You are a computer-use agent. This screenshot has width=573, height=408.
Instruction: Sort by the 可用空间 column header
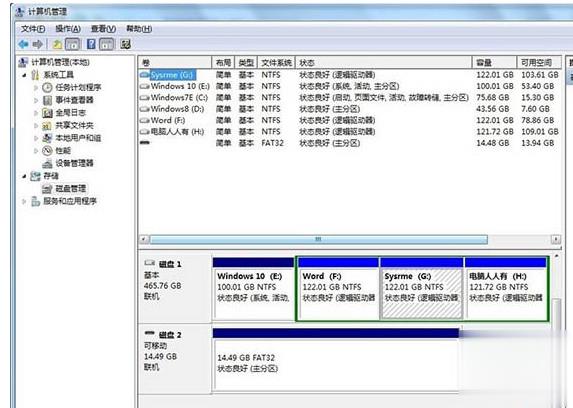[x=539, y=63]
